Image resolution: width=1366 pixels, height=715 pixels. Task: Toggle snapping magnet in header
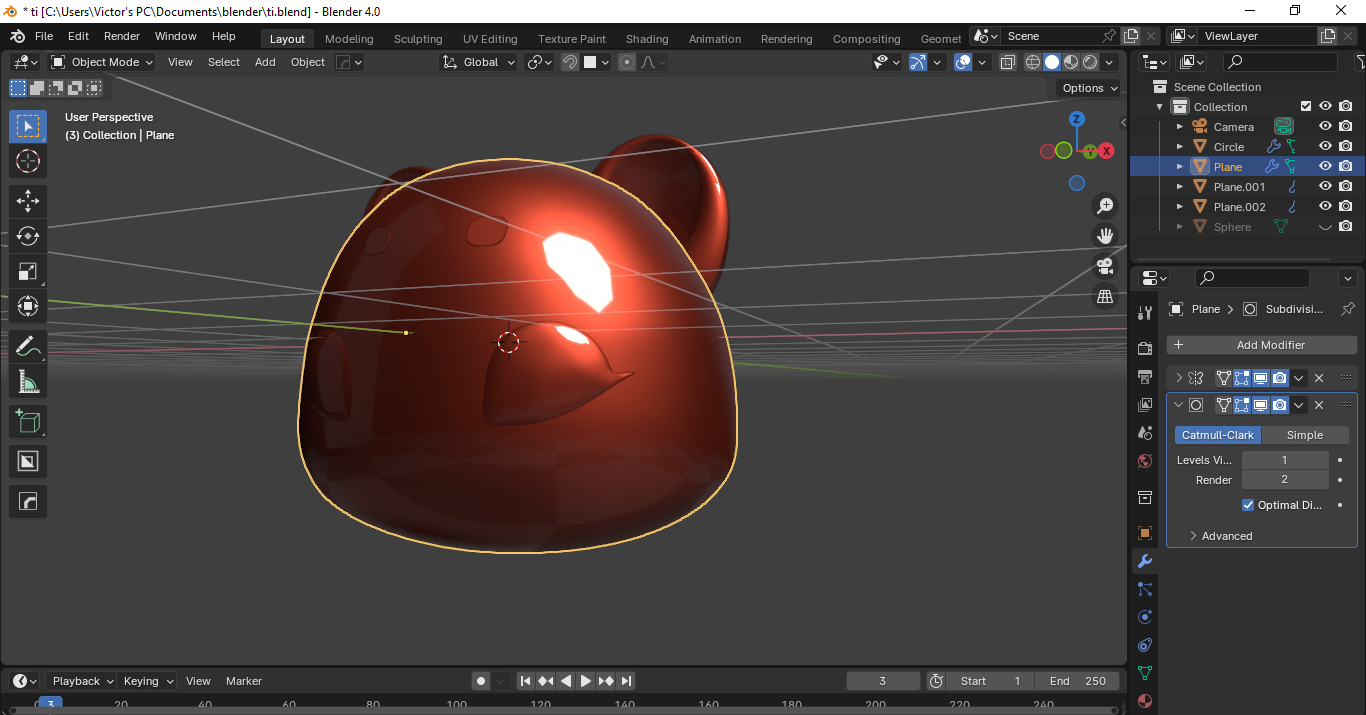click(x=570, y=62)
